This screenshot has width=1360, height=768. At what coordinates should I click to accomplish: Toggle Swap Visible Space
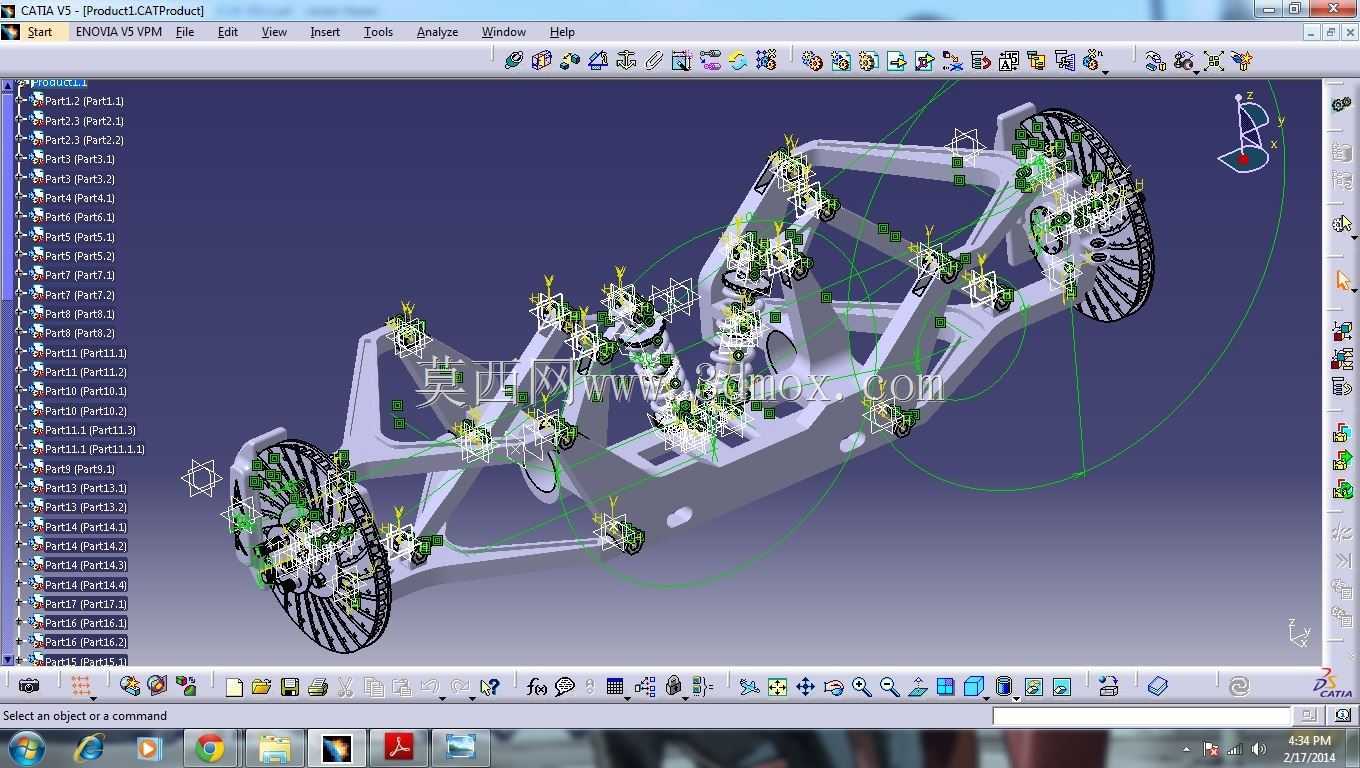(x=1062, y=686)
